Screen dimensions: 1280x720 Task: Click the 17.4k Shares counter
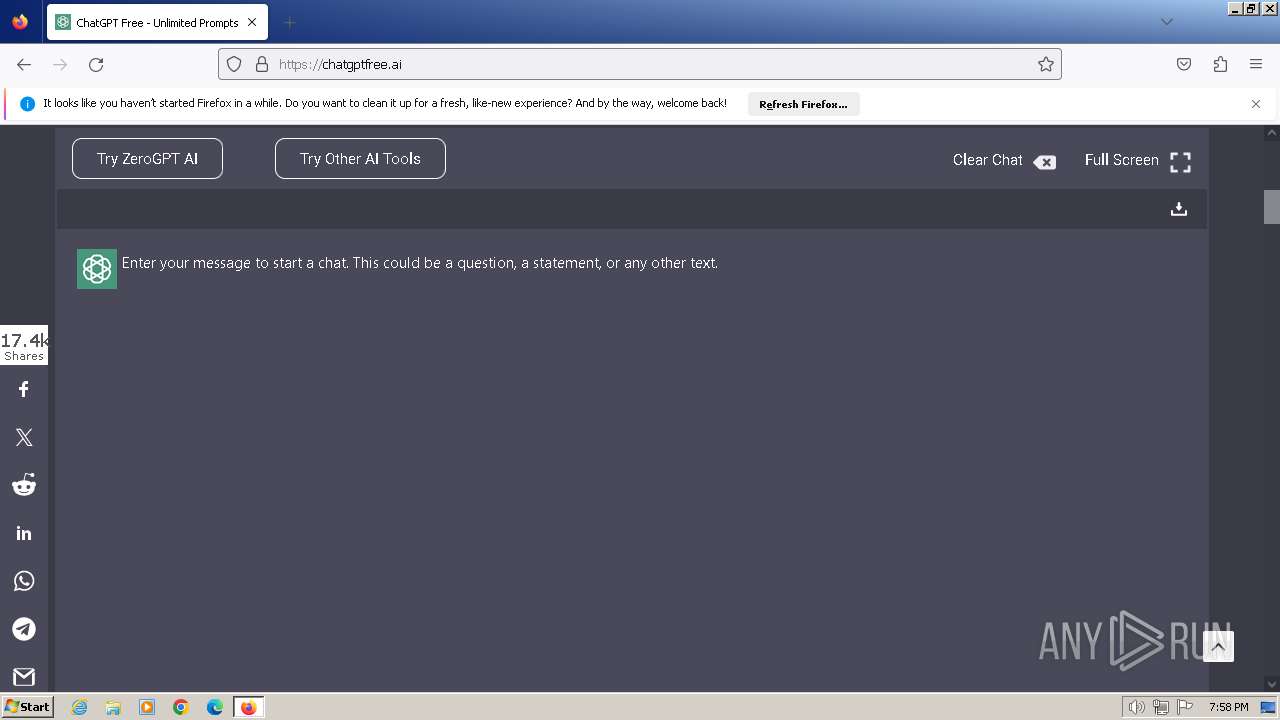coord(24,345)
